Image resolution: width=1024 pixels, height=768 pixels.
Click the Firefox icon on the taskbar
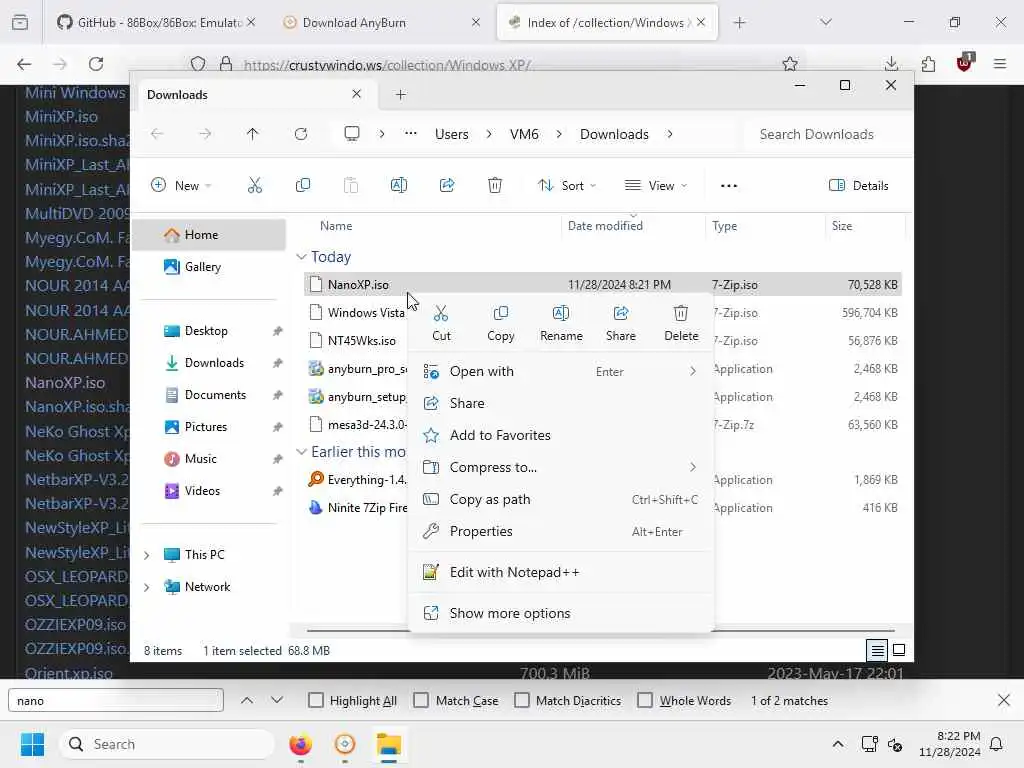pyautogui.click(x=300, y=744)
